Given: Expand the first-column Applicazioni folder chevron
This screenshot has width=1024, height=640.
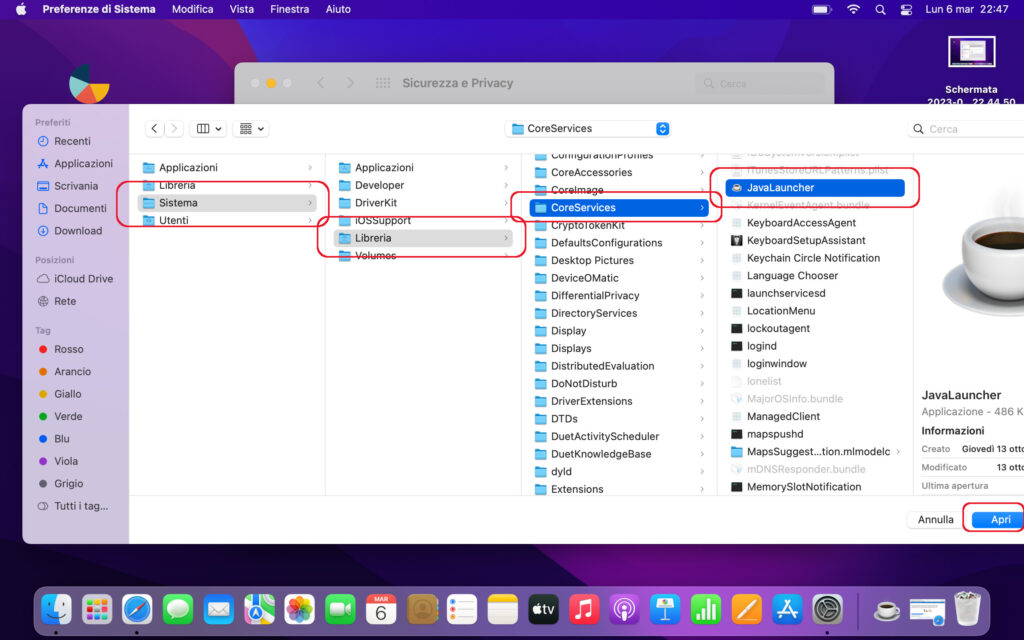Looking at the screenshot, I should (310, 168).
